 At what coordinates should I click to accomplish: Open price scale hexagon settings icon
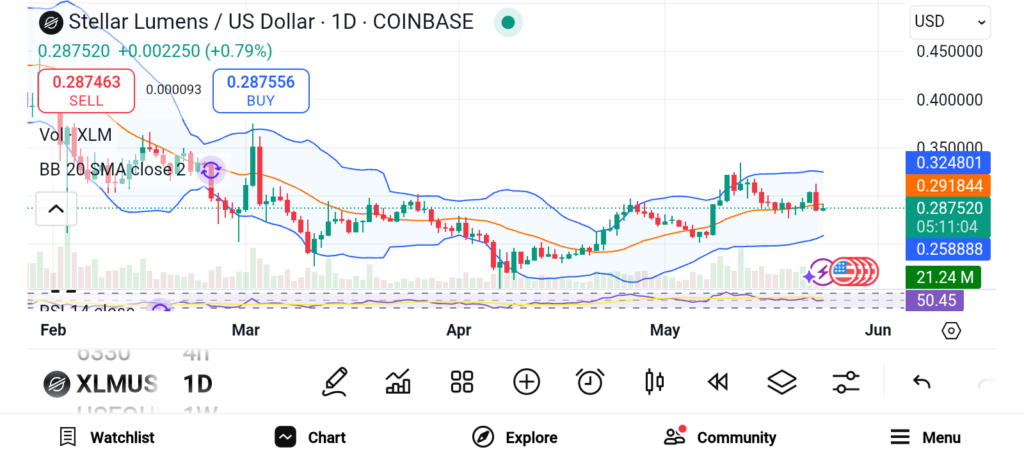point(951,330)
